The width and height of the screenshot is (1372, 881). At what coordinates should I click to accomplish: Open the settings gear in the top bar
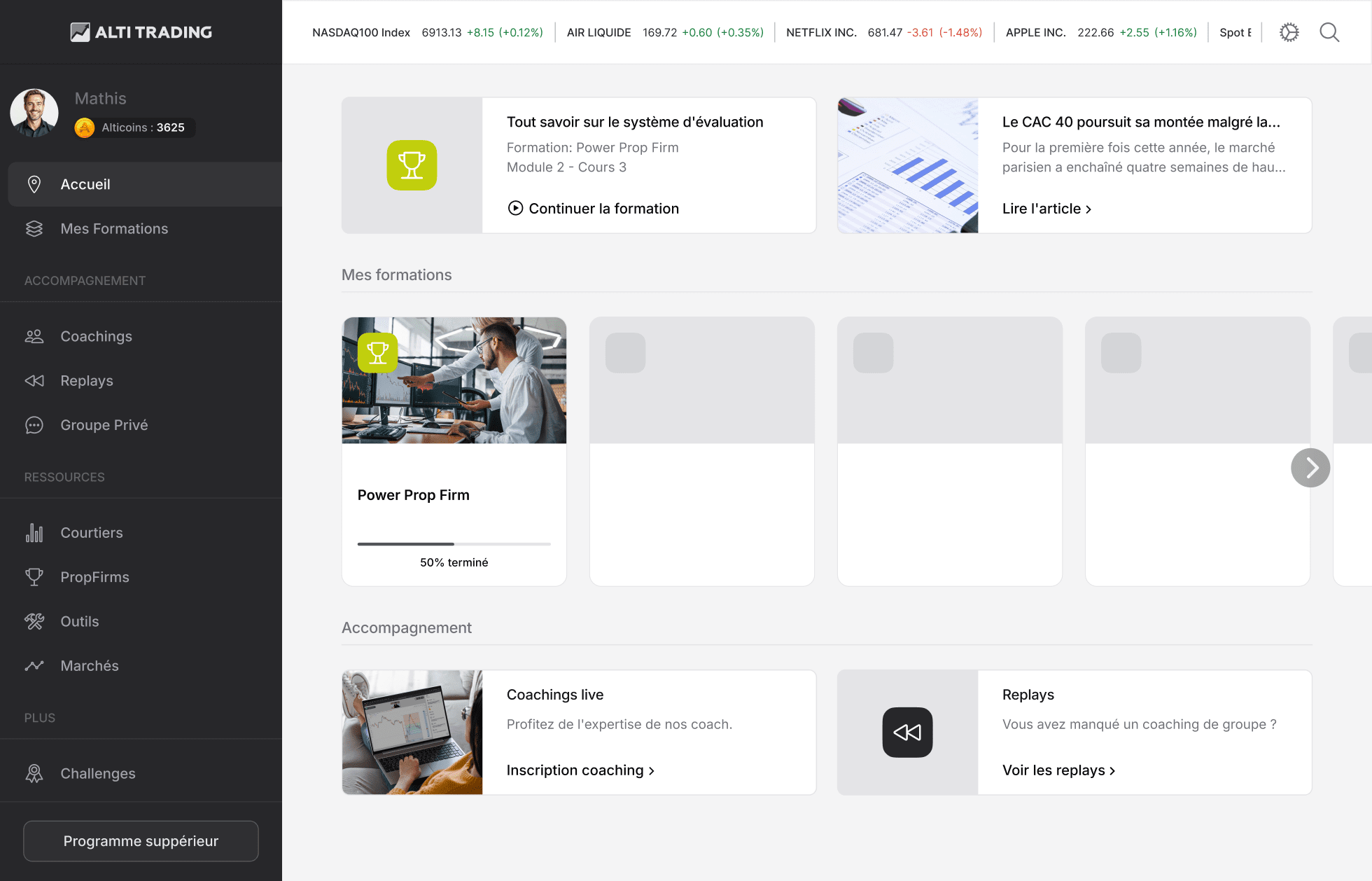point(1289,32)
